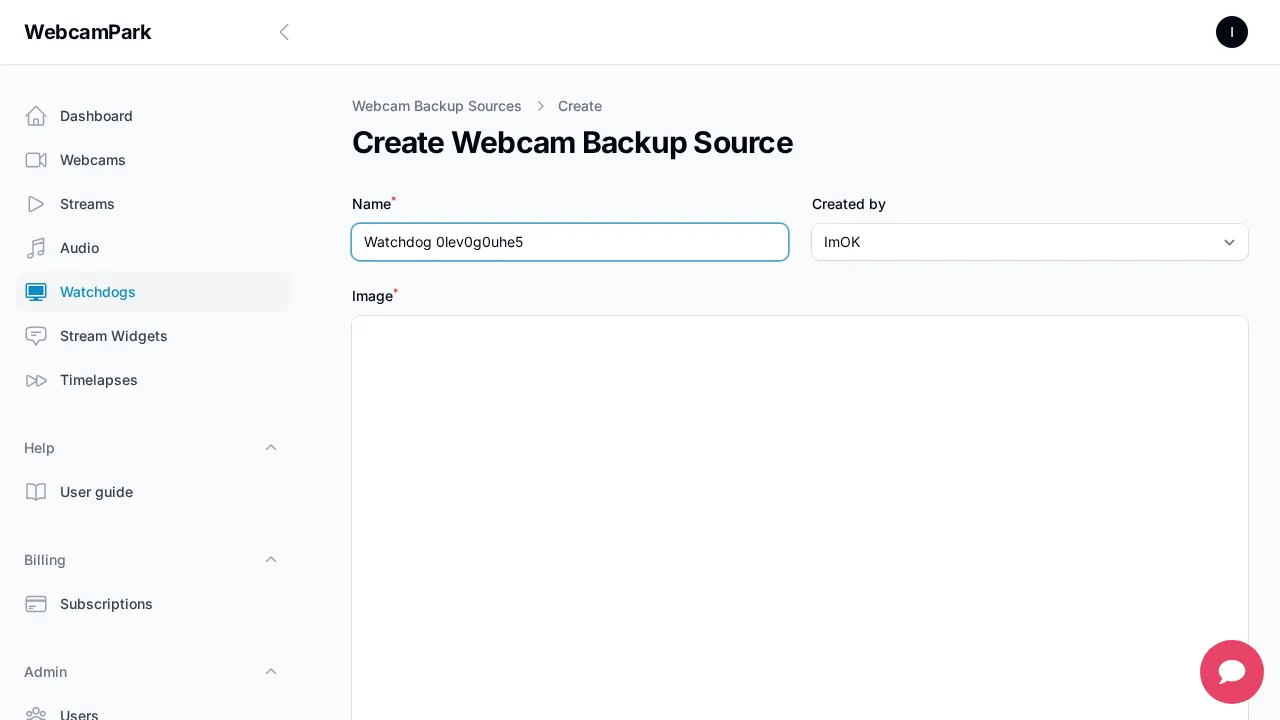The width and height of the screenshot is (1280, 720).
Task: Open the Created by dropdown
Action: click(1030, 242)
